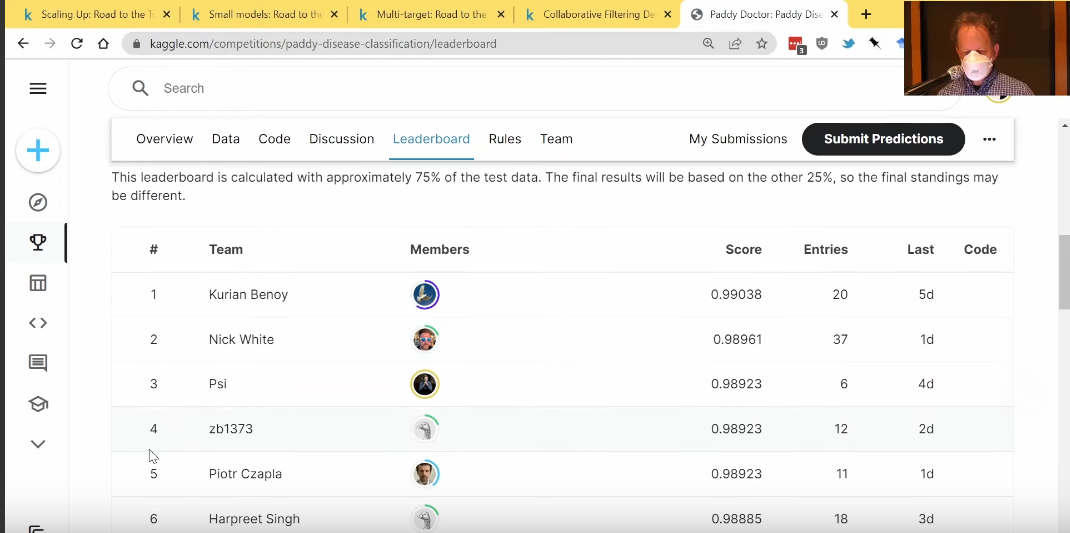The width and height of the screenshot is (1070, 533).
Task: Open the Rules tab
Action: [505, 139]
